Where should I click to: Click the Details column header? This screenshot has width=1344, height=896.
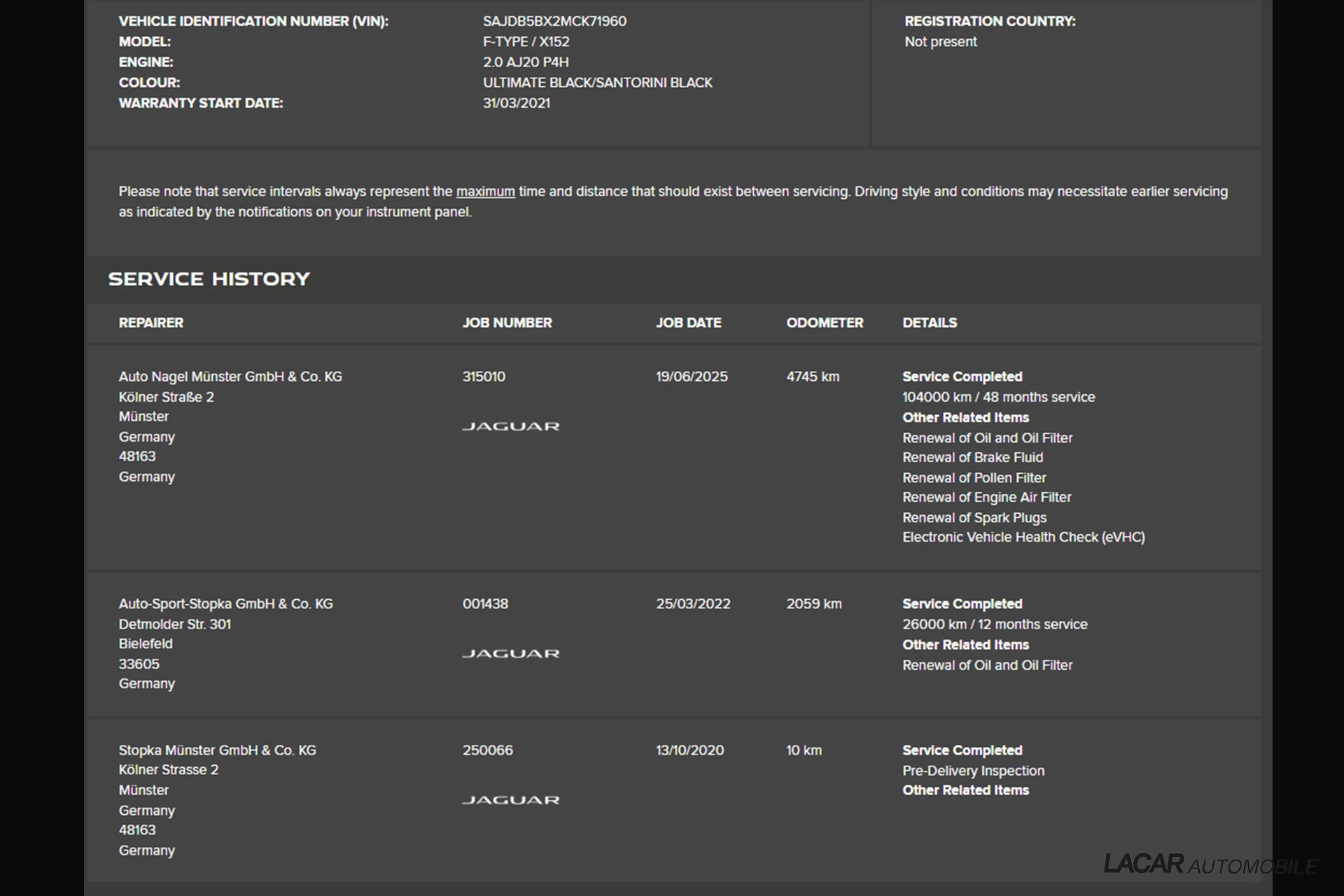click(929, 323)
